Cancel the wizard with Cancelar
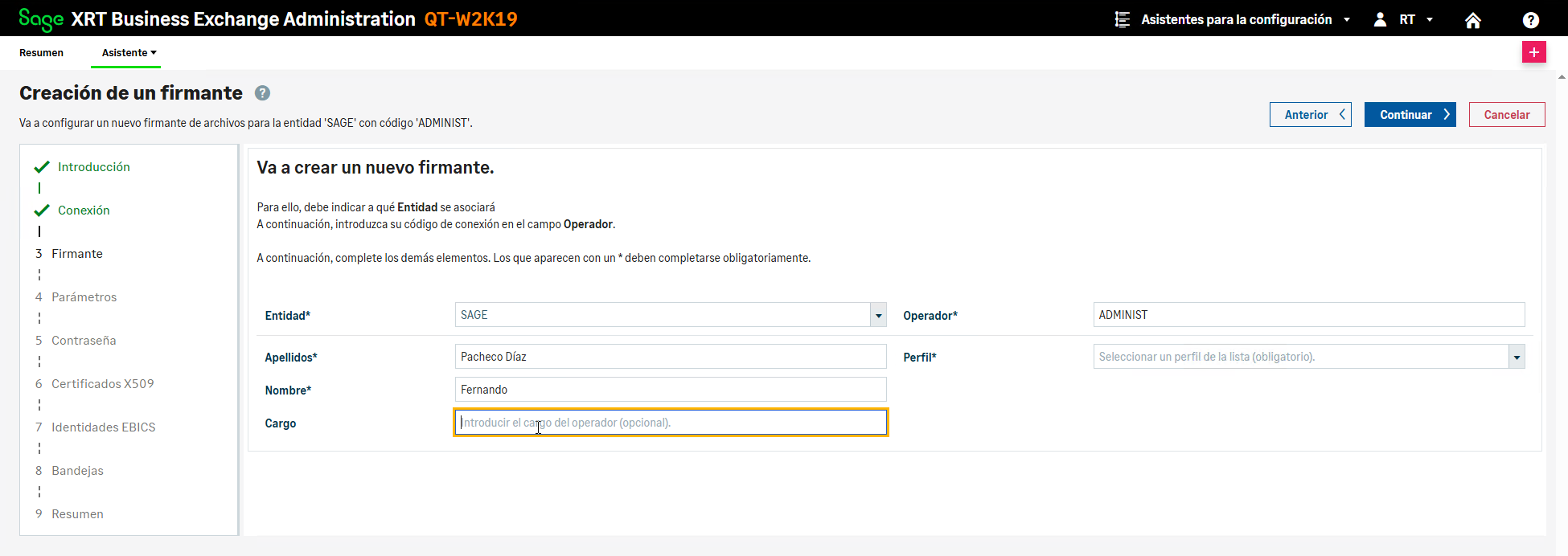 tap(1506, 115)
